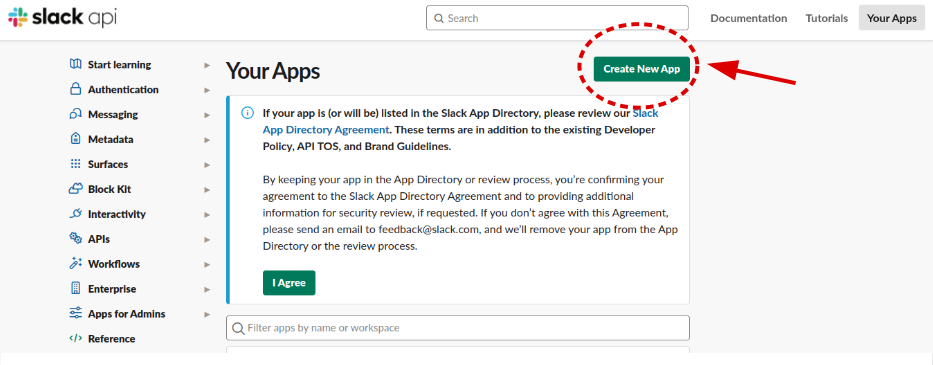Viewport: 933px width, 365px height.
Task: Select Metadata in sidebar
Action: click(x=111, y=139)
